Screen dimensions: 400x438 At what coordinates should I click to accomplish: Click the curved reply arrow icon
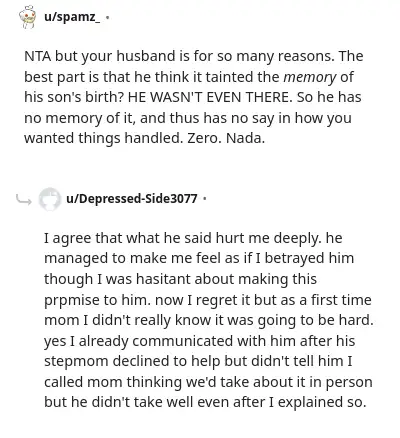click(24, 199)
